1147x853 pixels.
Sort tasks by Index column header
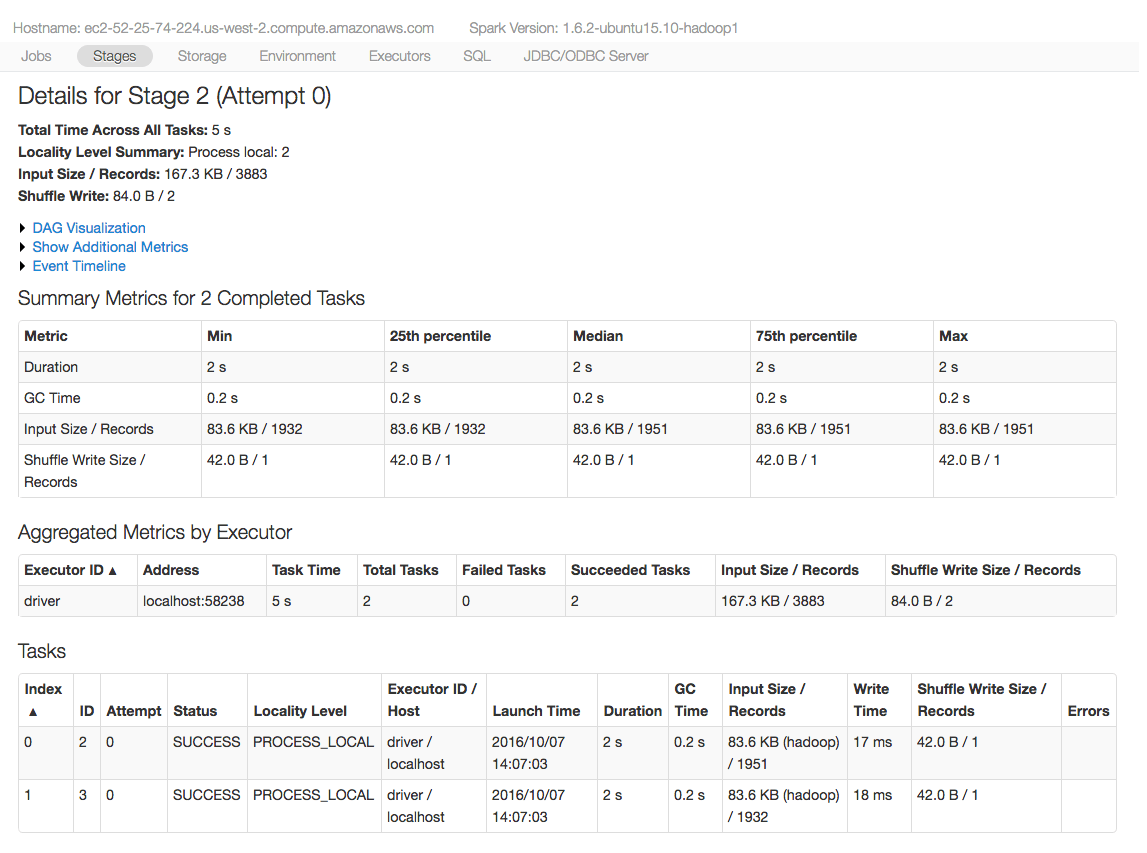point(44,700)
